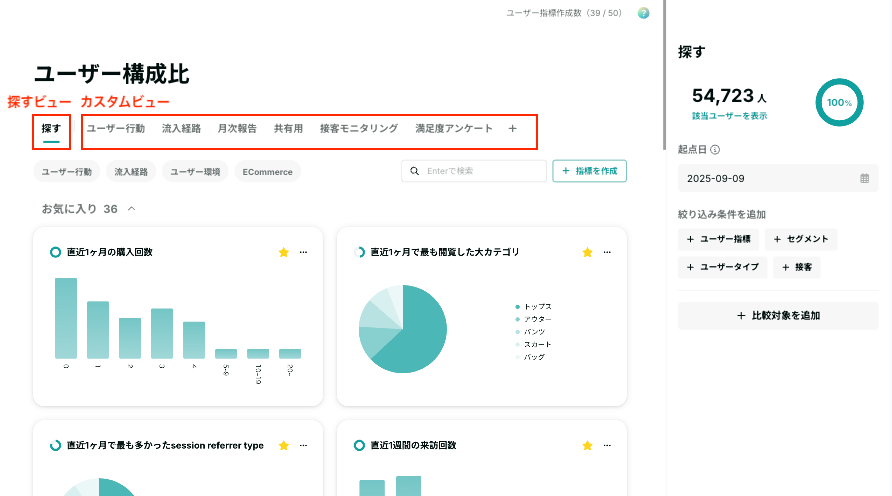Collapse the お気に入り 36 section

(131, 209)
